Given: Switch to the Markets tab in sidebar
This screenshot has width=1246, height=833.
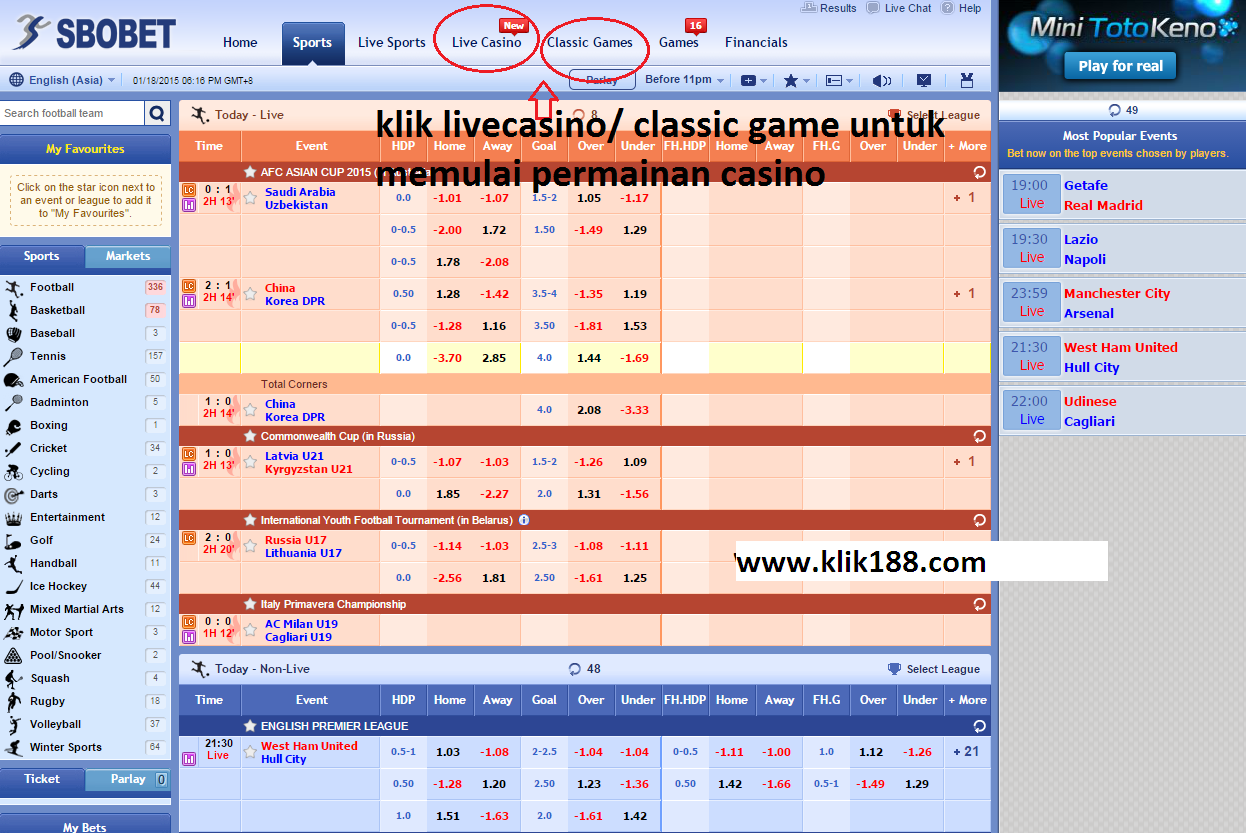Looking at the screenshot, I should [128, 257].
